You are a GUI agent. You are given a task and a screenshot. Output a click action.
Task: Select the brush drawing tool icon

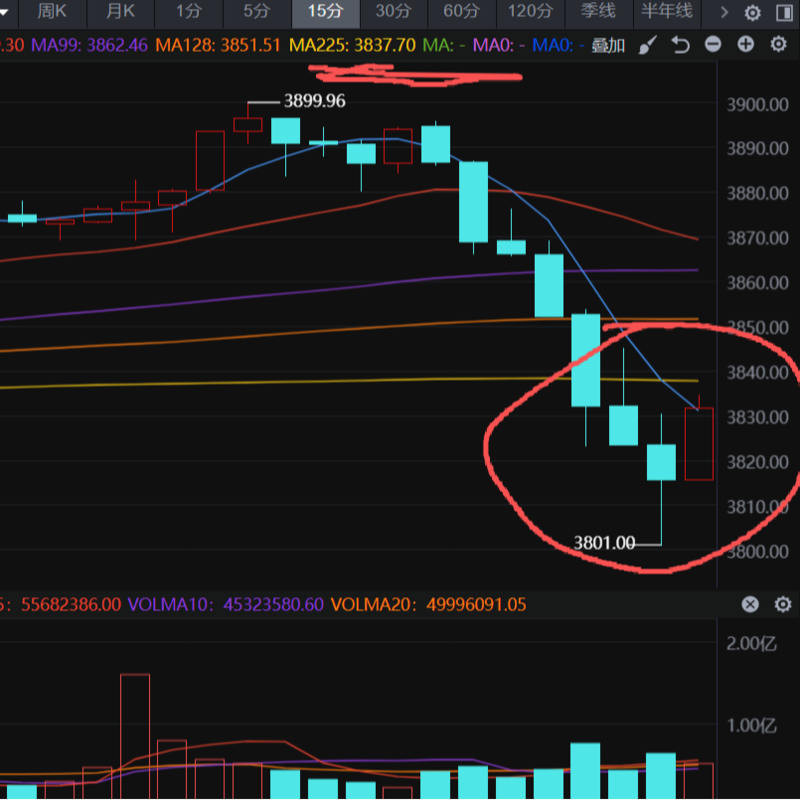(648, 45)
